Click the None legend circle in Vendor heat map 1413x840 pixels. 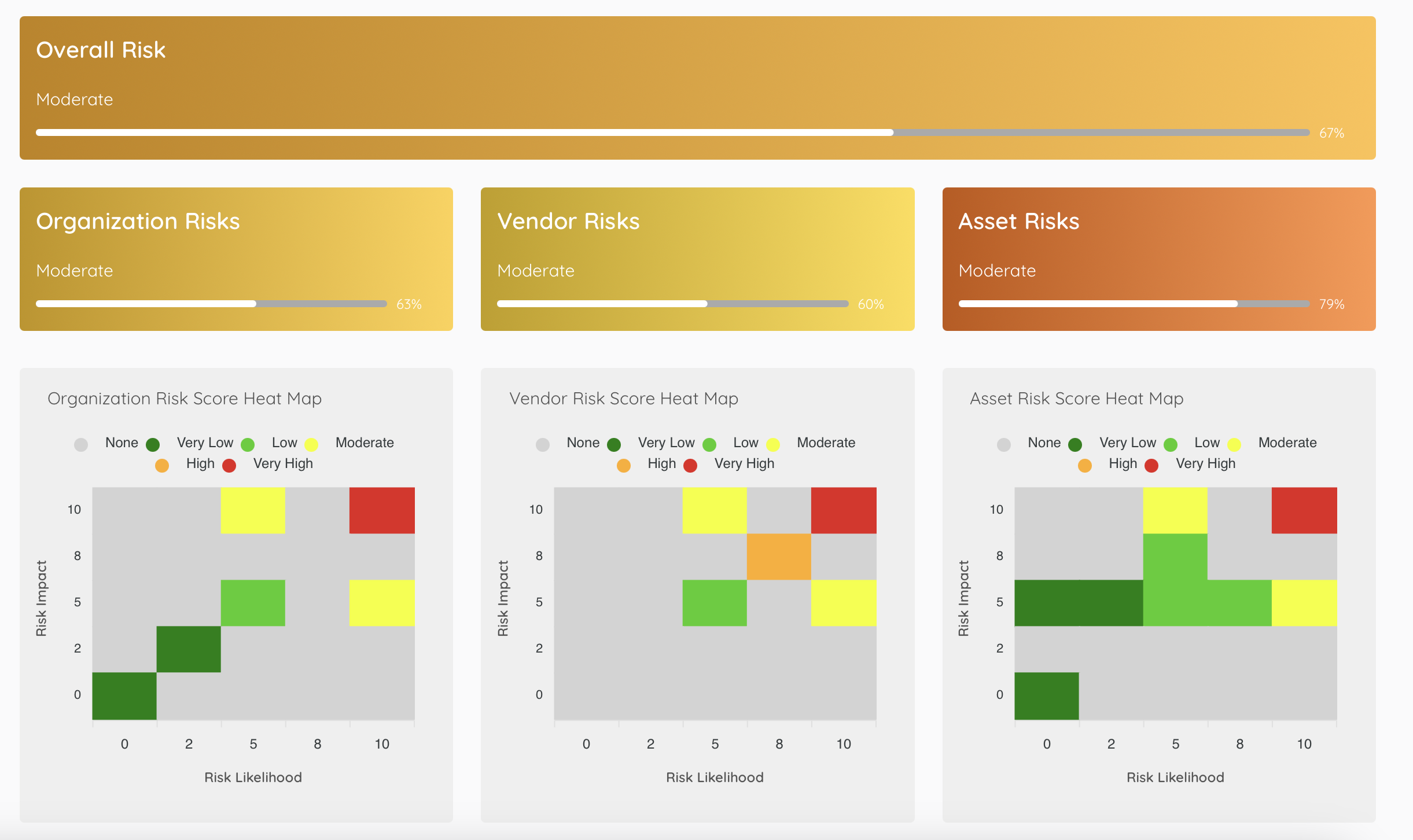543,444
